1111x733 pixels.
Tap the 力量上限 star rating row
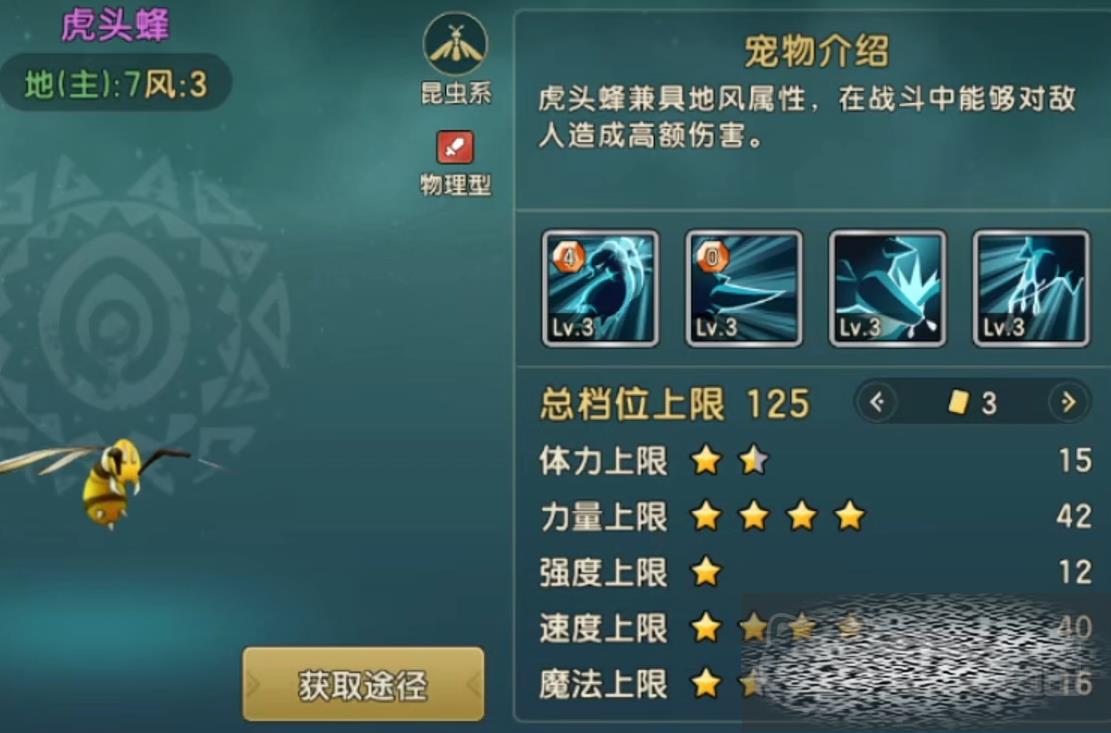click(x=814, y=516)
